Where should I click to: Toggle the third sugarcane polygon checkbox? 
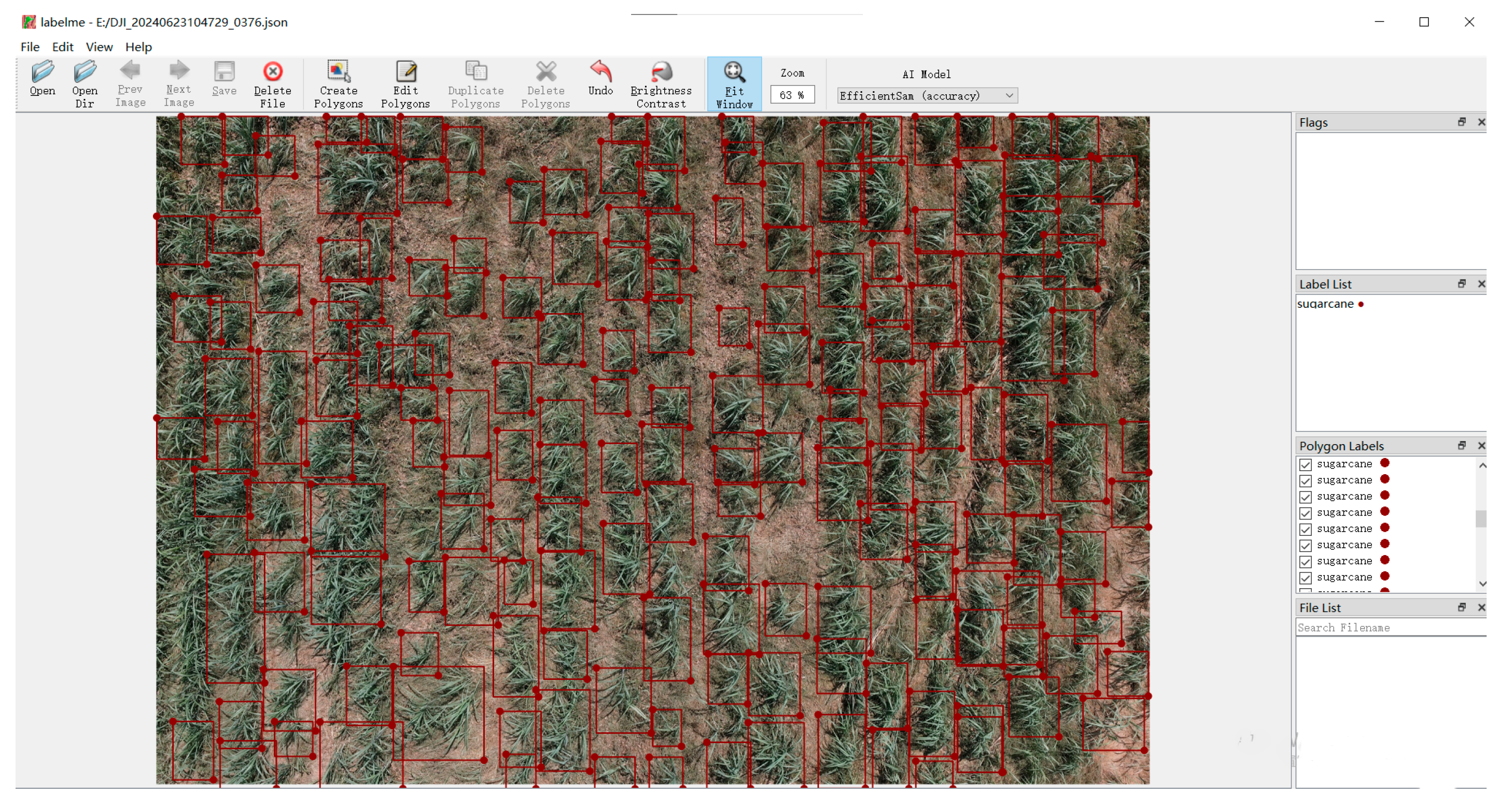coord(1306,497)
